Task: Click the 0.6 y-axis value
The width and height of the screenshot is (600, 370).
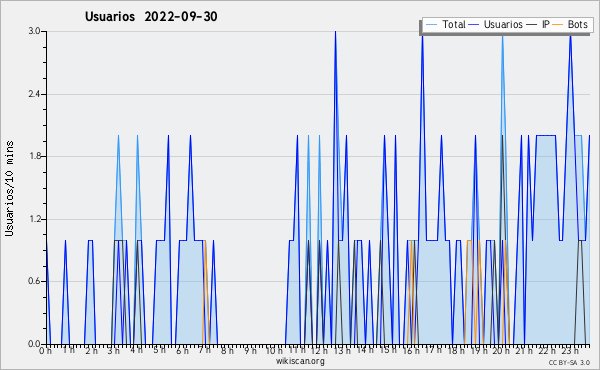Action: coord(34,281)
